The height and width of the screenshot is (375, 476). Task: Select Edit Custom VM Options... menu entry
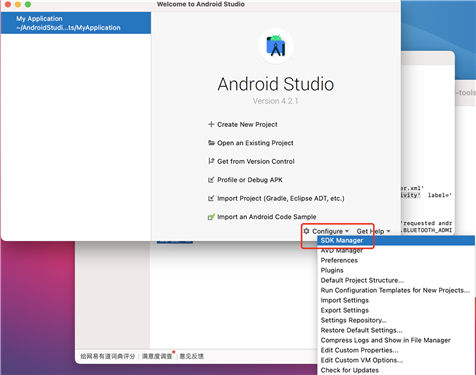point(396,360)
